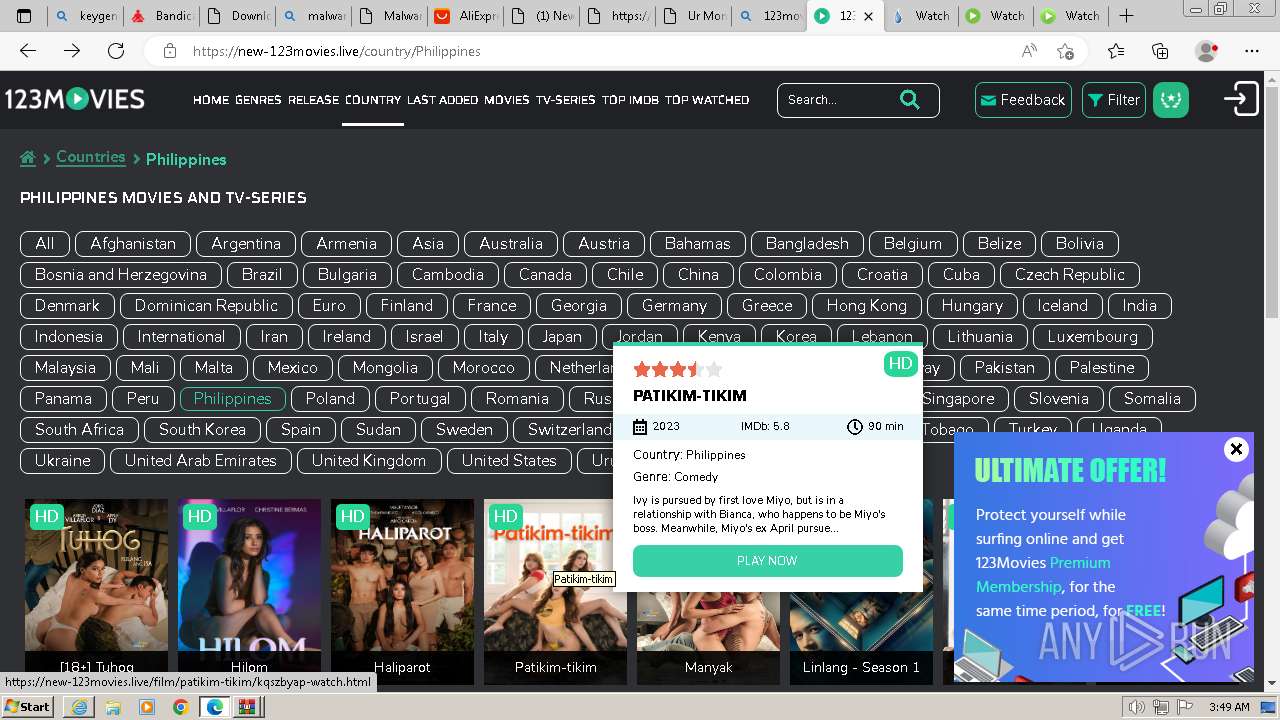This screenshot has height=720, width=1280.
Task: Select the South Korea country tag
Action: click(202, 429)
